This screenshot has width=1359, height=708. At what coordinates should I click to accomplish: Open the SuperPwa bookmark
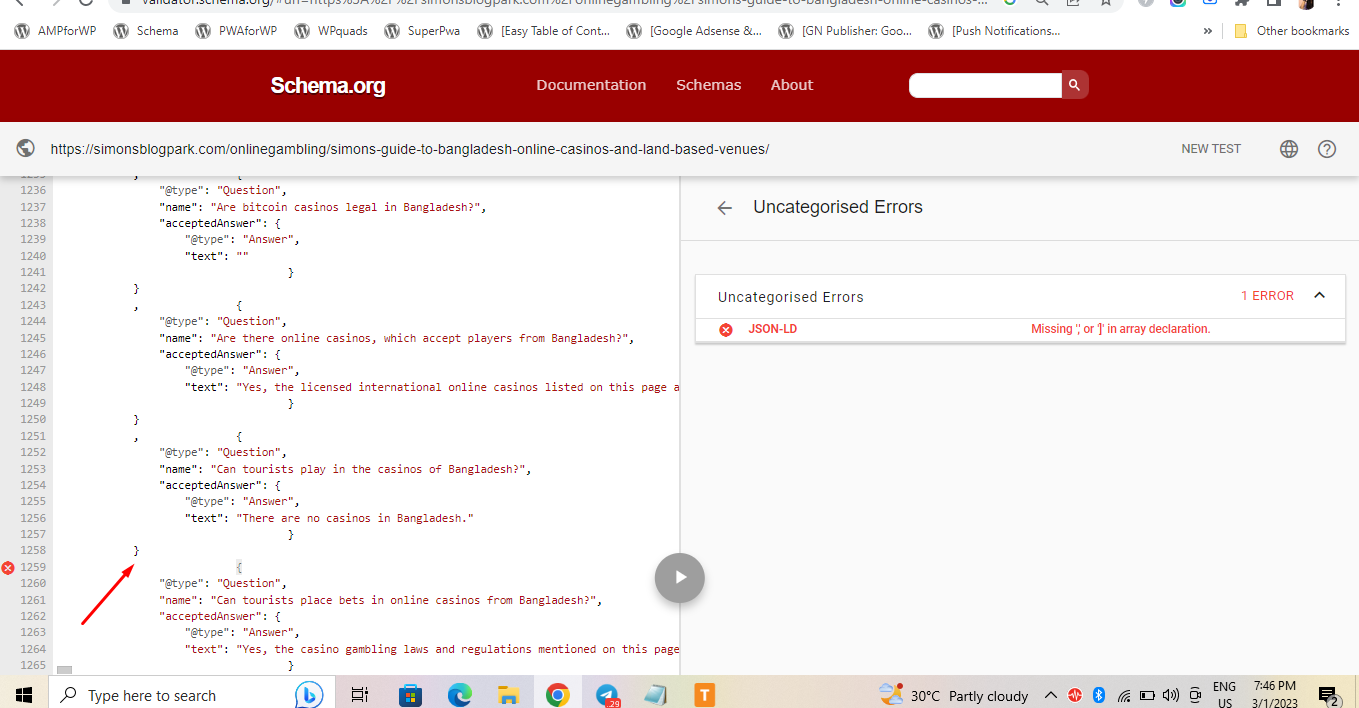tap(422, 31)
